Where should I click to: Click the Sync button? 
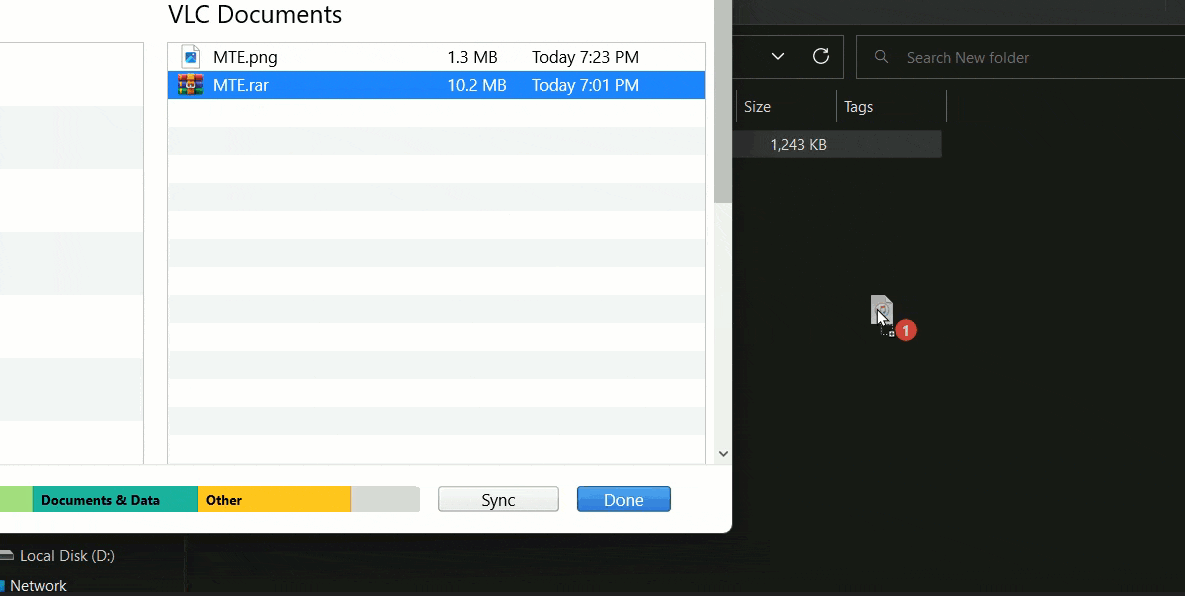point(497,498)
